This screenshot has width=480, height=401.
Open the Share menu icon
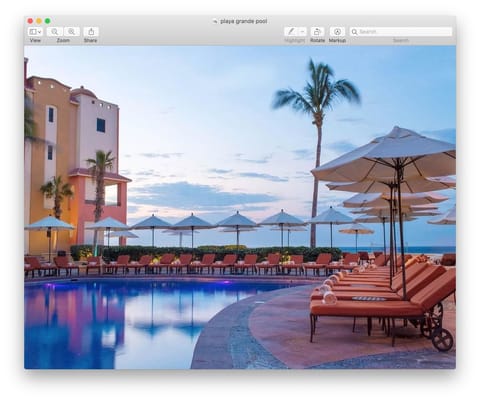(x=91, y=32)
